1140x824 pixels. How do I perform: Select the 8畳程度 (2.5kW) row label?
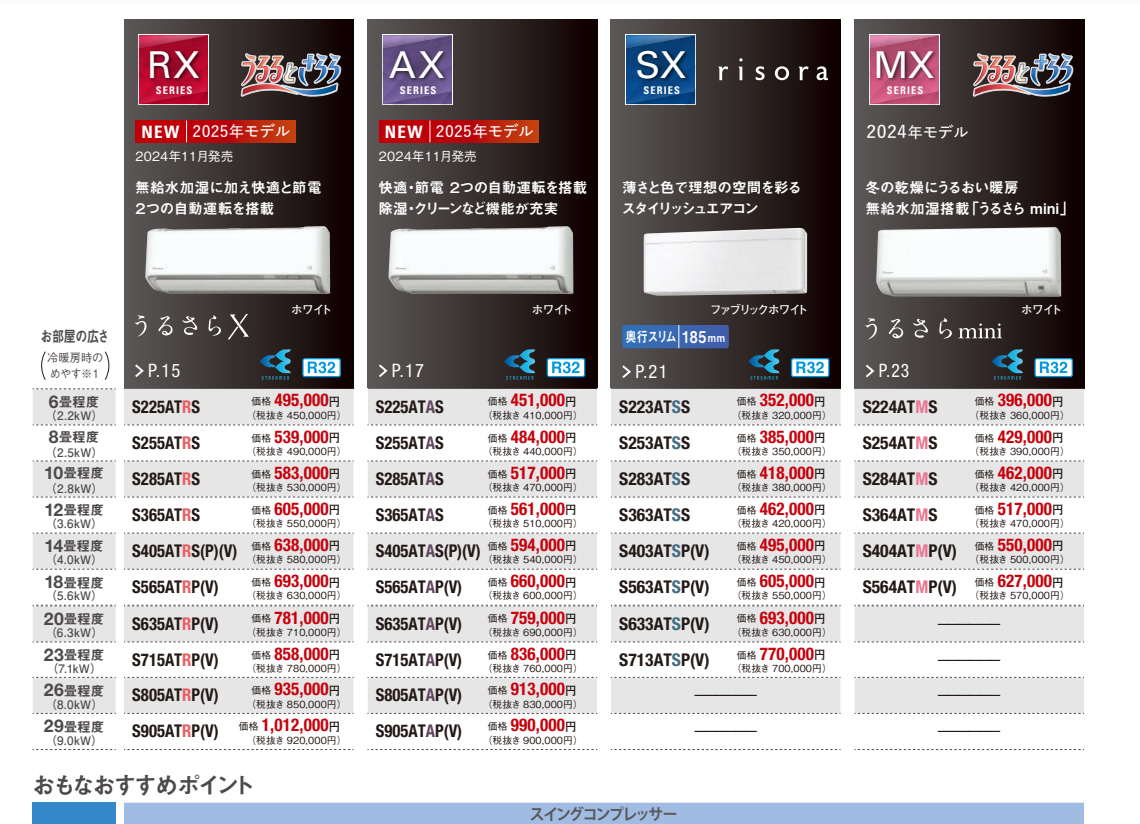click(73, 443)
